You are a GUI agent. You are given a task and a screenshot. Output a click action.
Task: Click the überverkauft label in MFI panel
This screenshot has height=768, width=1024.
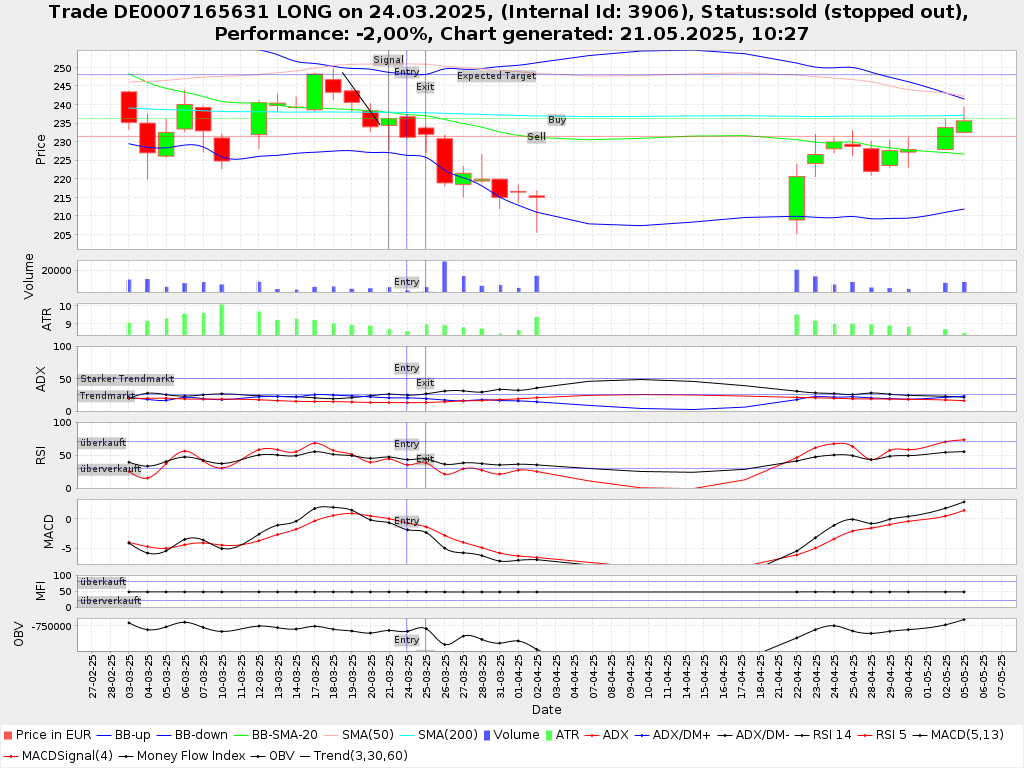[110, 601]
